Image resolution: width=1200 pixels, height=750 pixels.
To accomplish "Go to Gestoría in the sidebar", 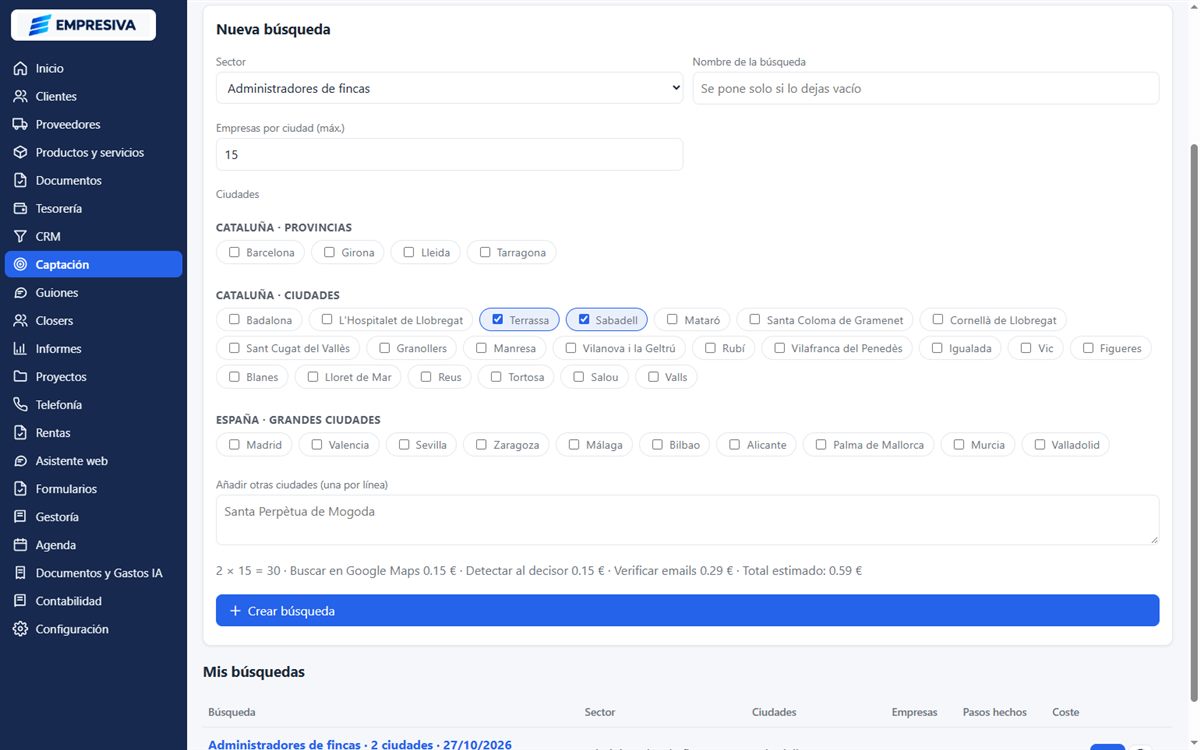I will tap(94, 517).
